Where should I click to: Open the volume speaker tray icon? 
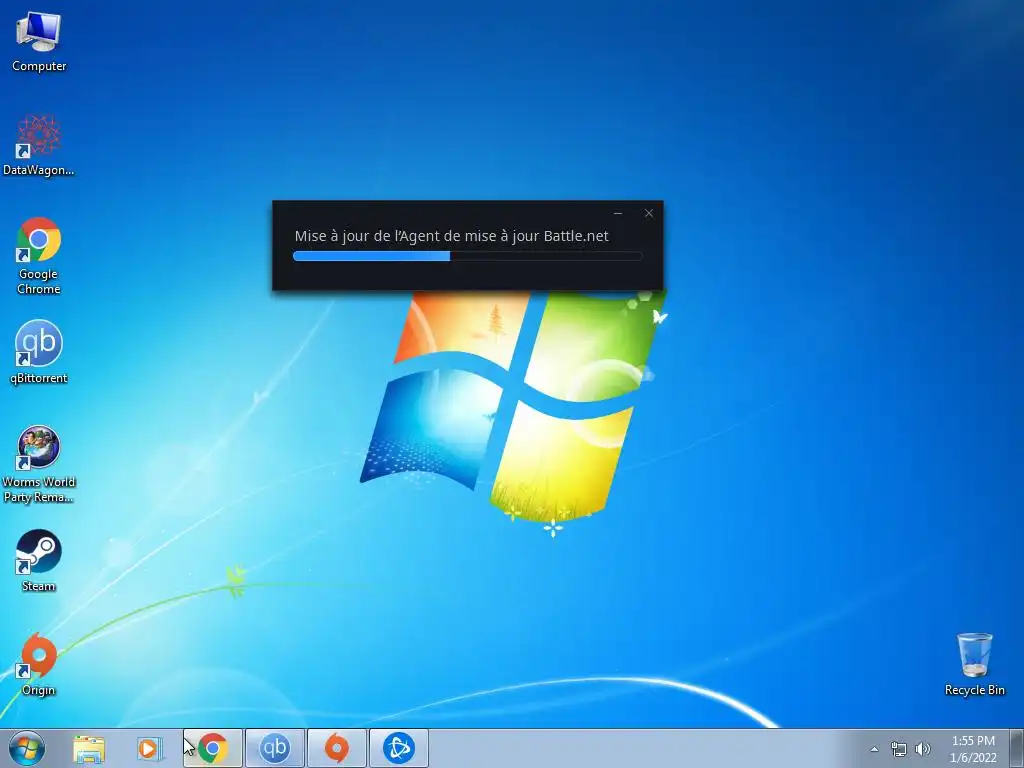[x=923, y=749]
